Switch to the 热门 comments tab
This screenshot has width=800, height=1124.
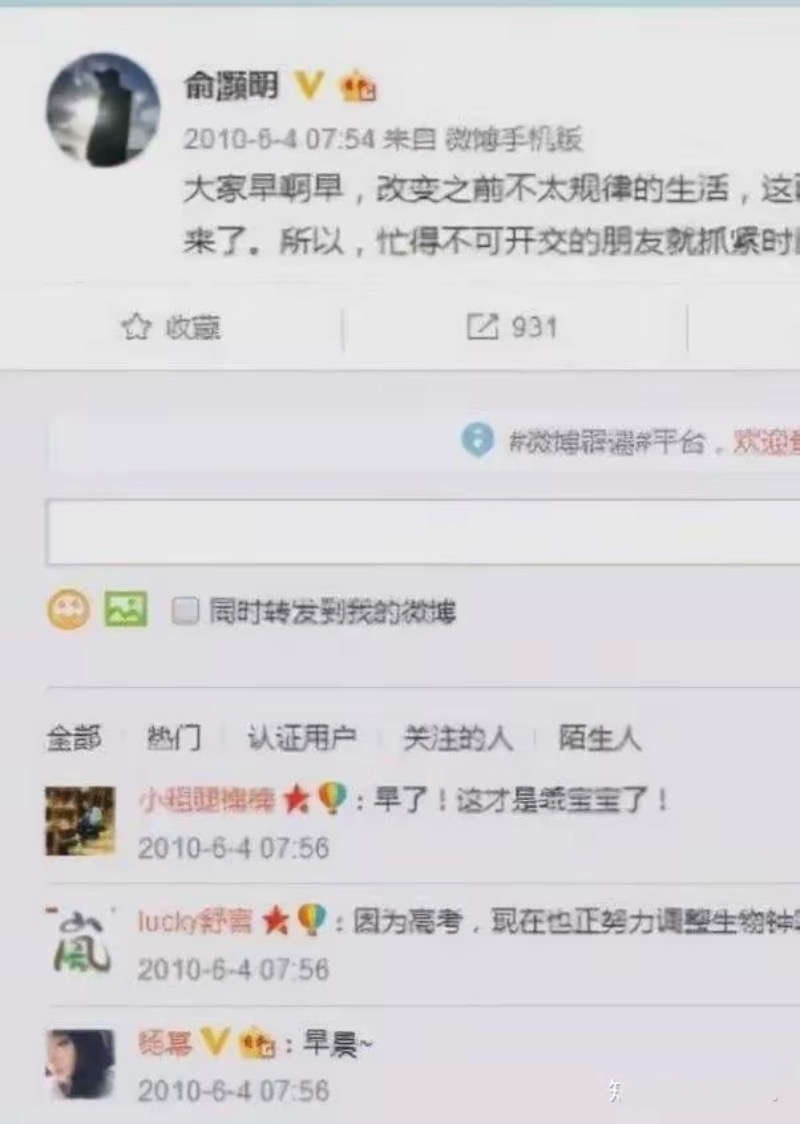pos(173,738)
